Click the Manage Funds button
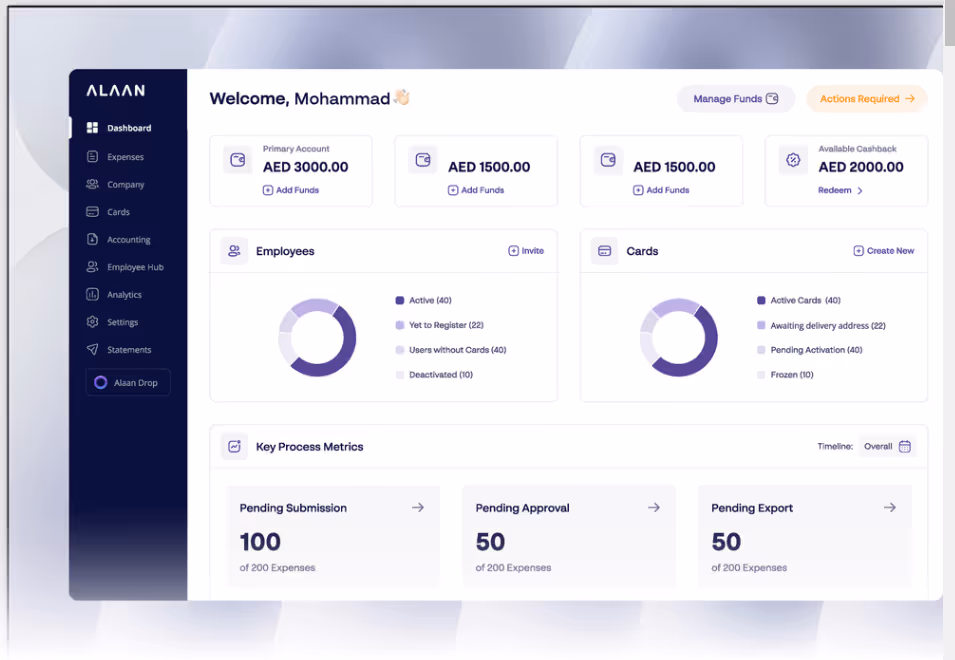This screenshot has width=955, height=660. (x=736, y=99)
